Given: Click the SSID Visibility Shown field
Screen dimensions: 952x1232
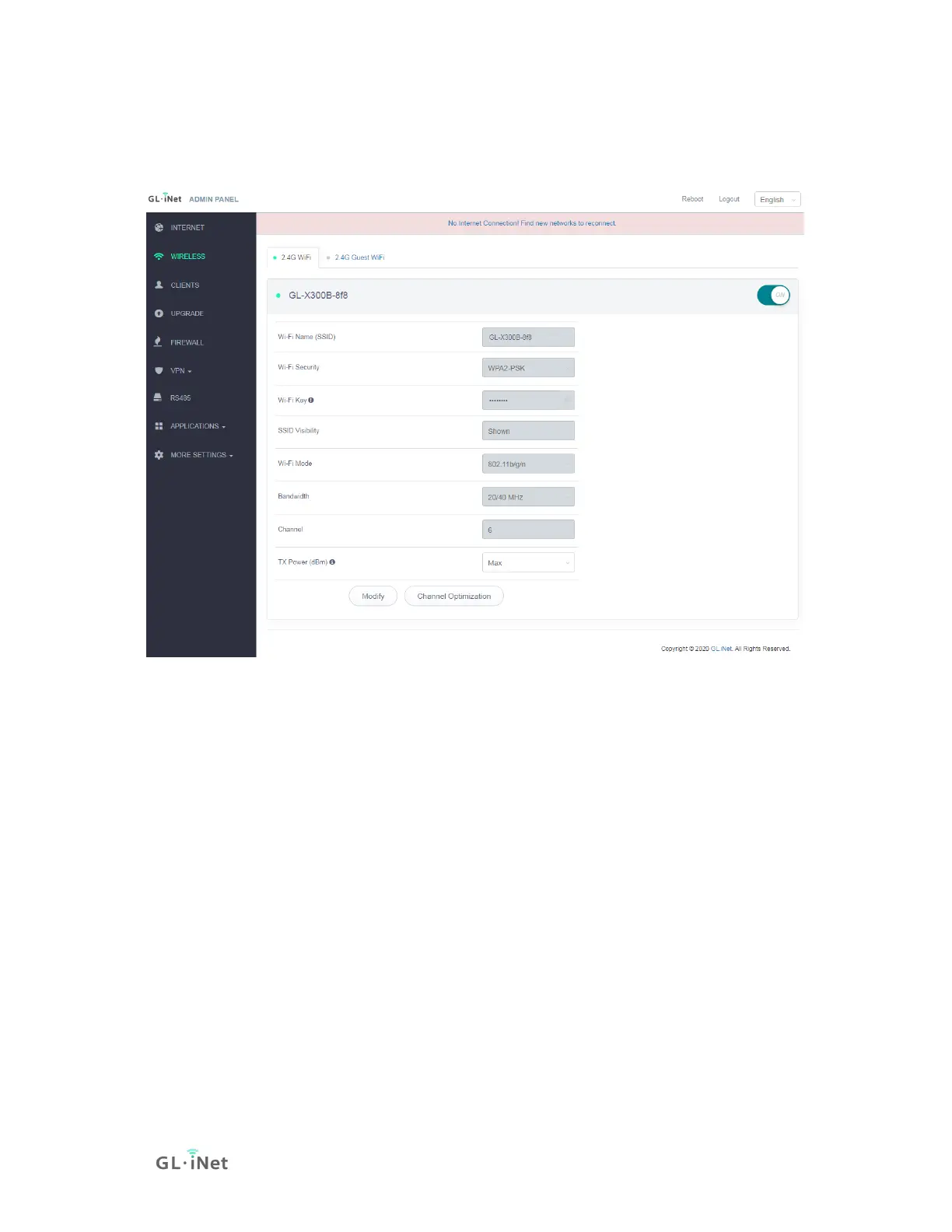Looking at the screenshot, I should click(x=528, y=431).
